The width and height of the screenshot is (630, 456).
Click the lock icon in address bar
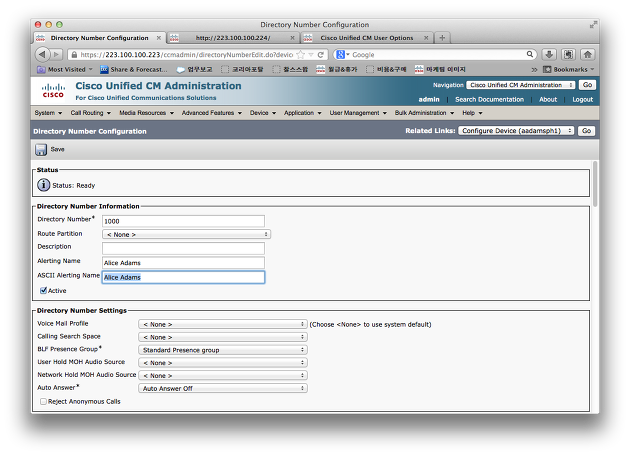click(x=74, y=55)
